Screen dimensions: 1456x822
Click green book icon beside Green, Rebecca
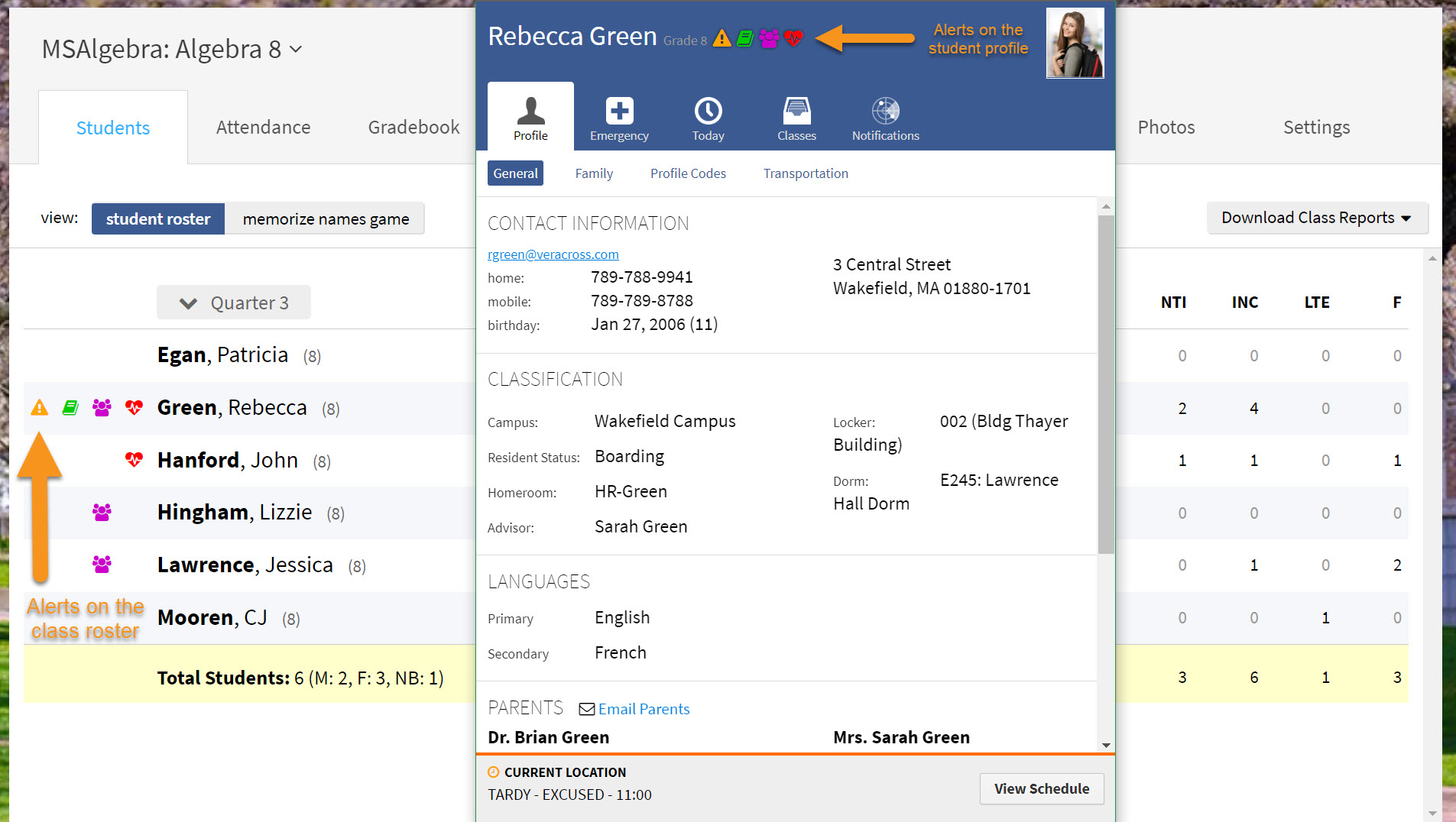[70, 408]
